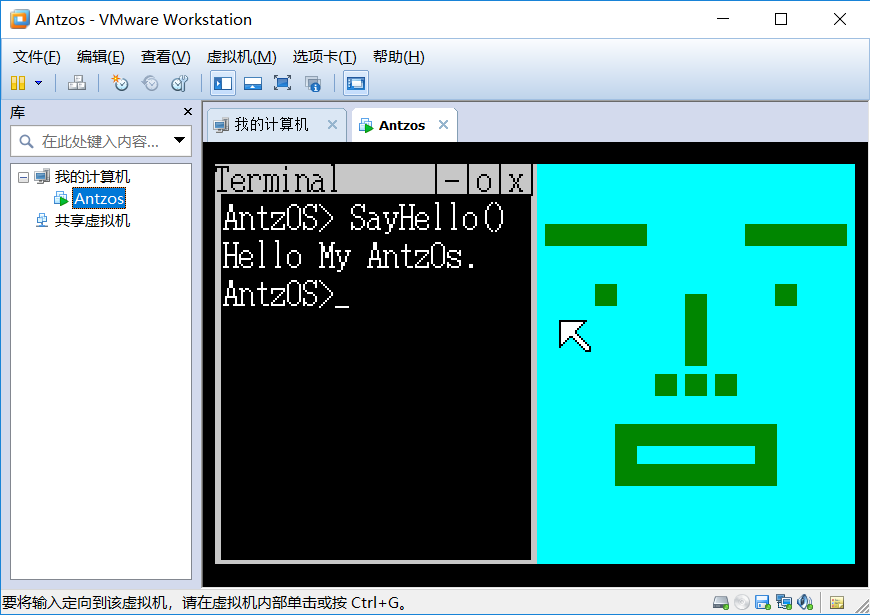Image resolution: width=870 pixels, height=615 pixels.
Task: Open the 帮助(H) menu
Action: pos(398,57)
